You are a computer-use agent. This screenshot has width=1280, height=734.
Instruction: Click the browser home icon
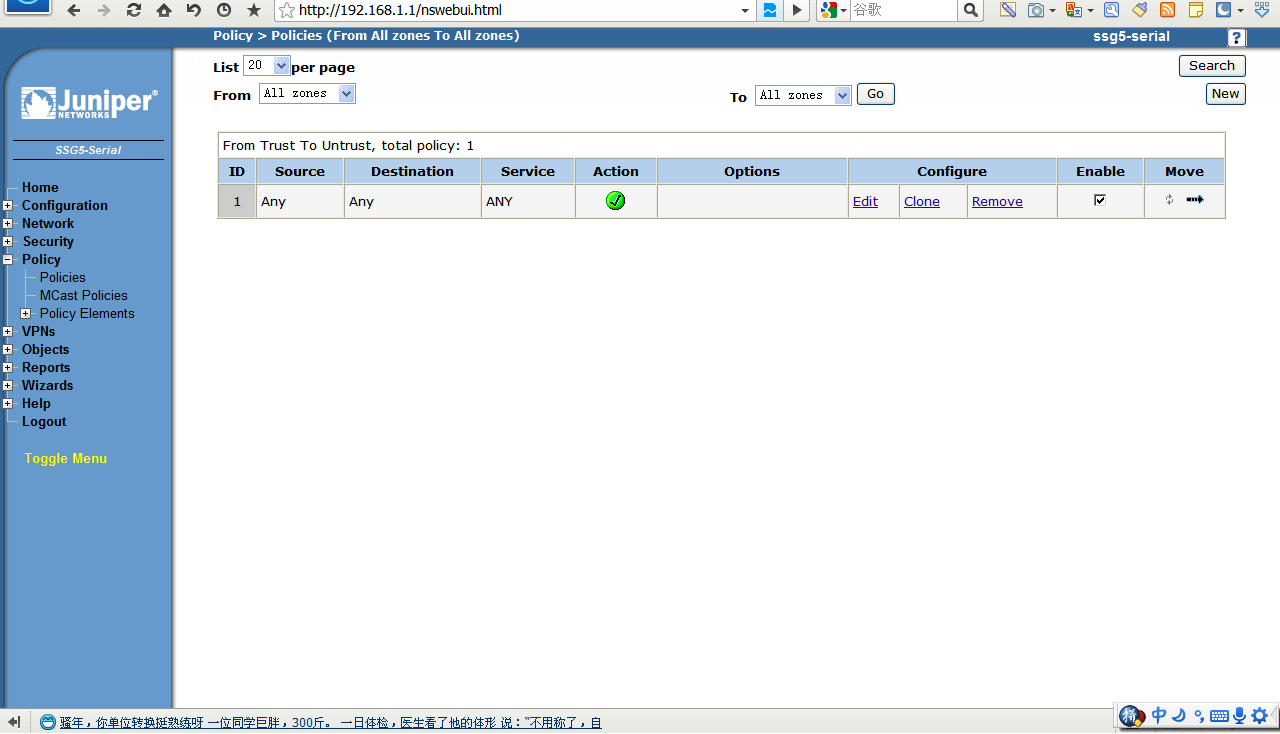pyautogui.click(x=164, y=11)
